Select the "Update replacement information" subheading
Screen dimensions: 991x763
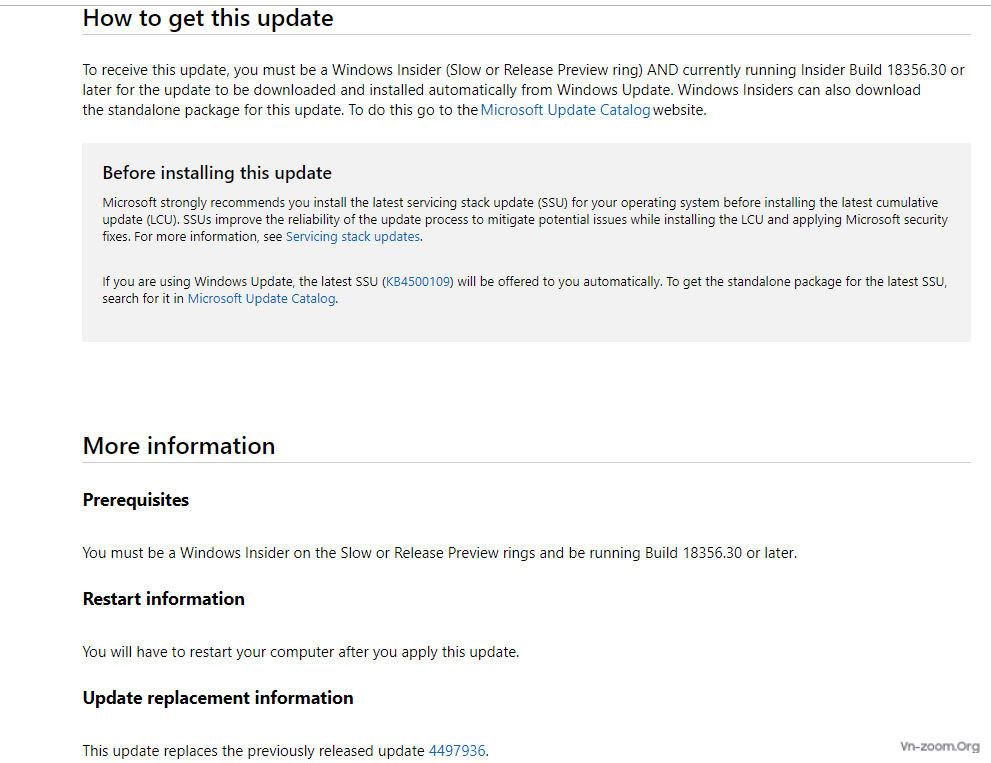218,698
